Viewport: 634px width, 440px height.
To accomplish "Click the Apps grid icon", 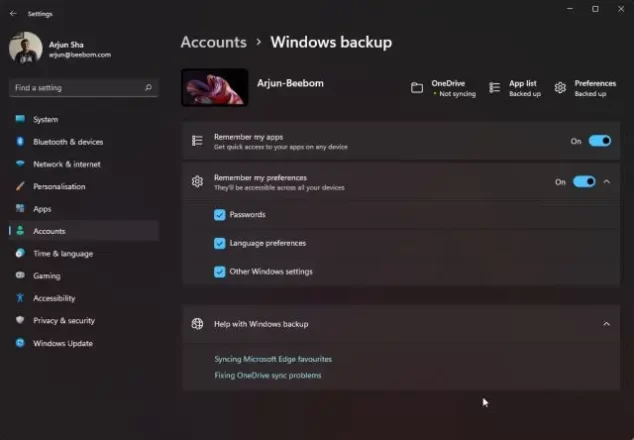I will [x=20, y=209].
